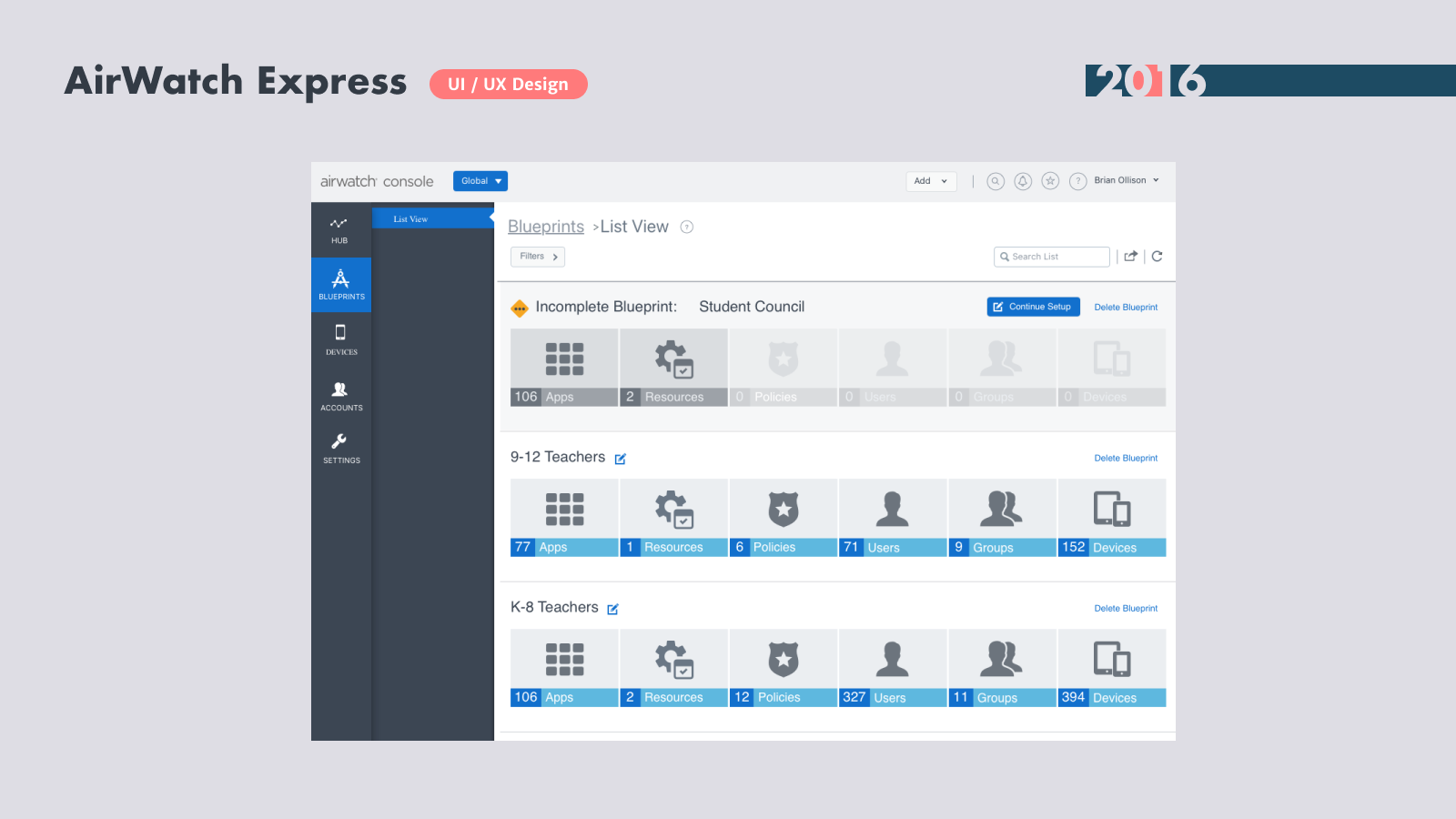Click the export list icon
The image size is (1456, 819).
1130,257
